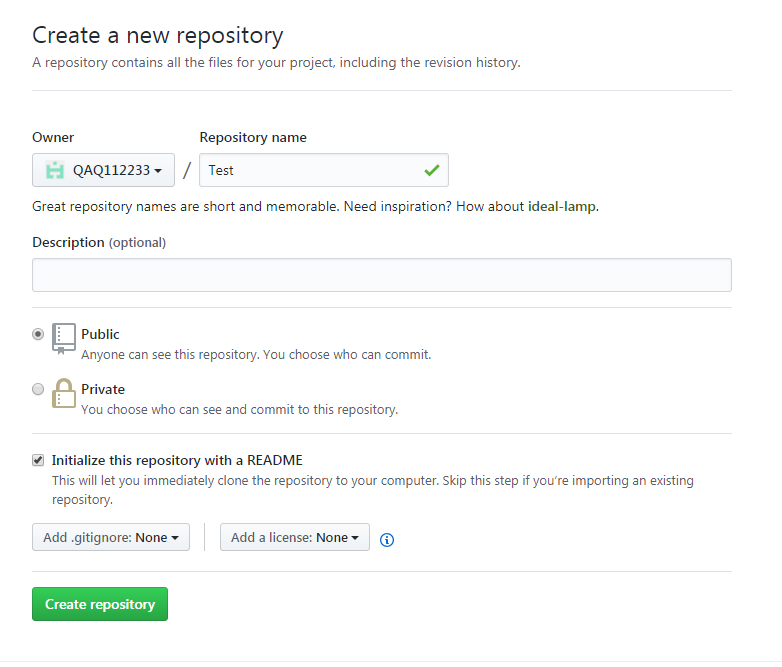Image resolution: width=782 pixels, height=667 pixels.
Task: Click the Private padlock icon
Action: coord(64,393)
